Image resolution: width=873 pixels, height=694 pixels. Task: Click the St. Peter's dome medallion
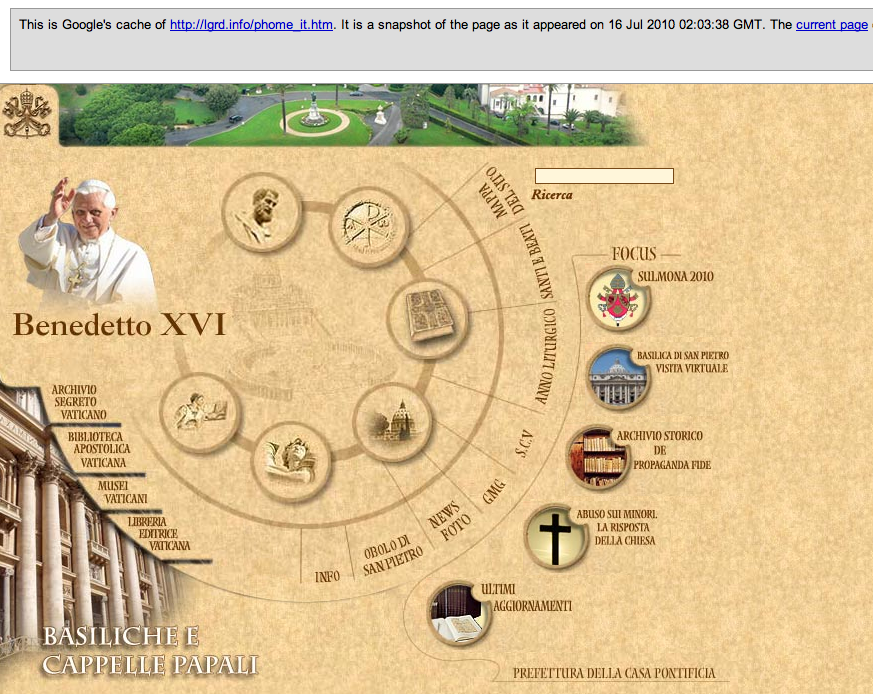pyautogui.click(x=394, y=423)
